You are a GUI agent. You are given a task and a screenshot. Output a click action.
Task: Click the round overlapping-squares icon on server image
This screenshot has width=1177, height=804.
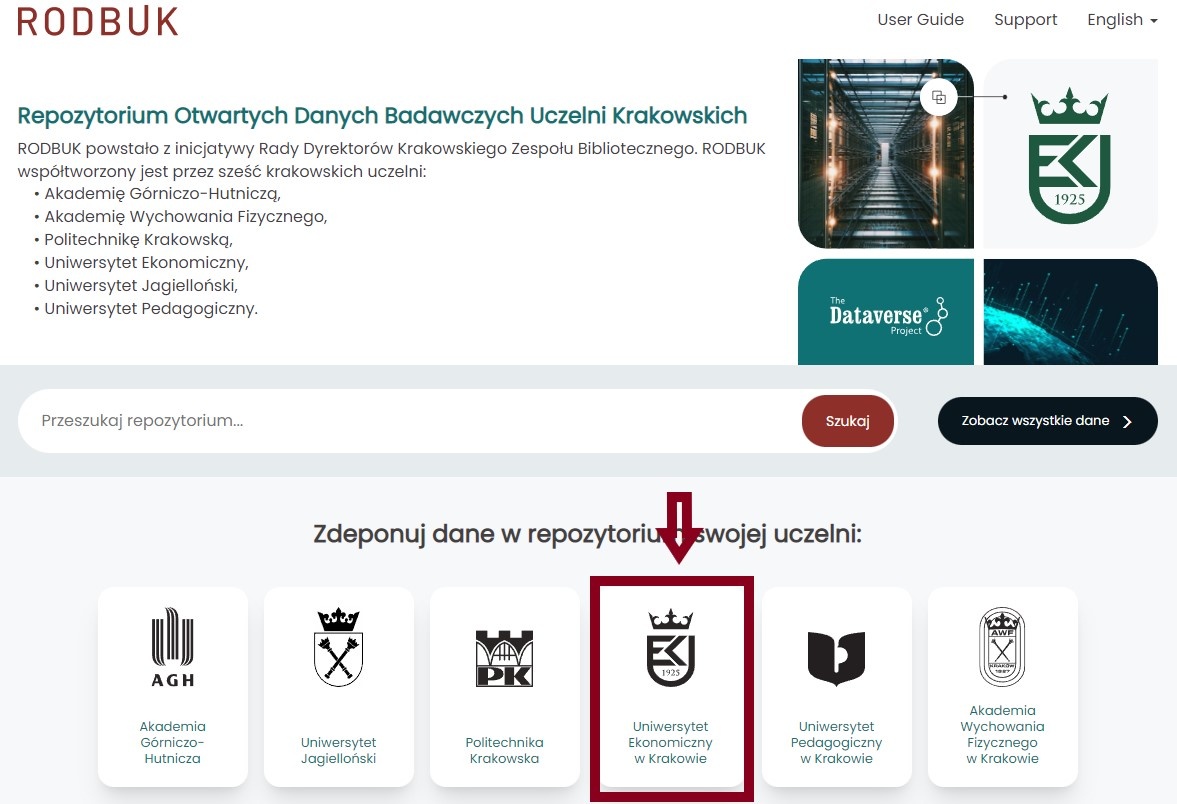click(938, 97)
